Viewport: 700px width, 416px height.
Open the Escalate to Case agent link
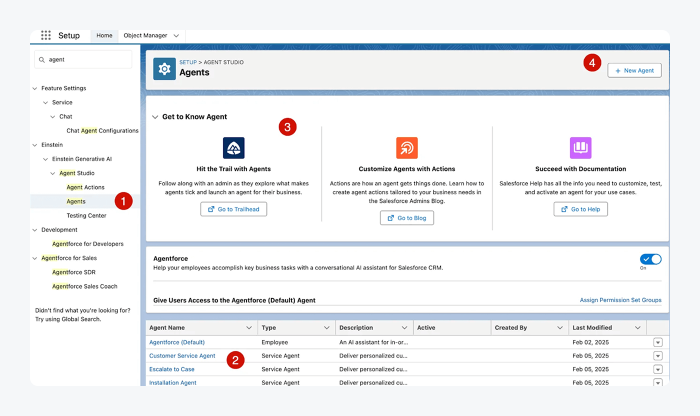click(172, 369)
